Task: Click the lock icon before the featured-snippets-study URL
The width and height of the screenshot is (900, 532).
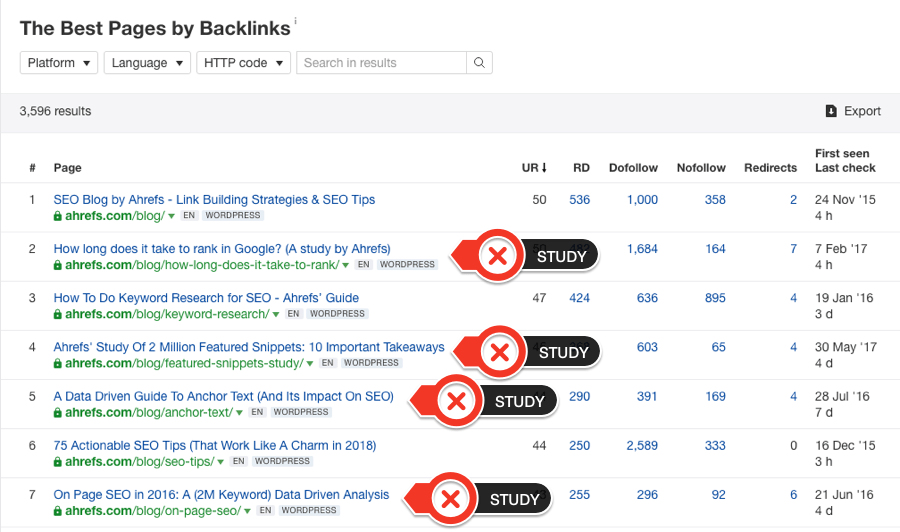Action: pos(57,363)
